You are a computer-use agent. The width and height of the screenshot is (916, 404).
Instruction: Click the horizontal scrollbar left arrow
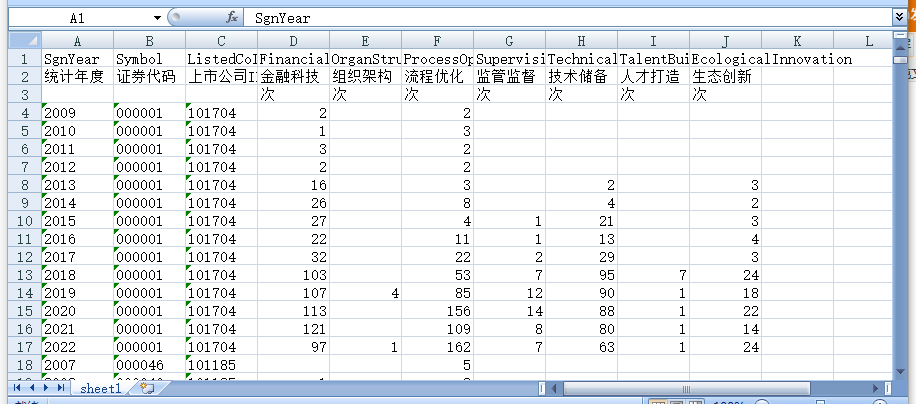click(556, 388)
